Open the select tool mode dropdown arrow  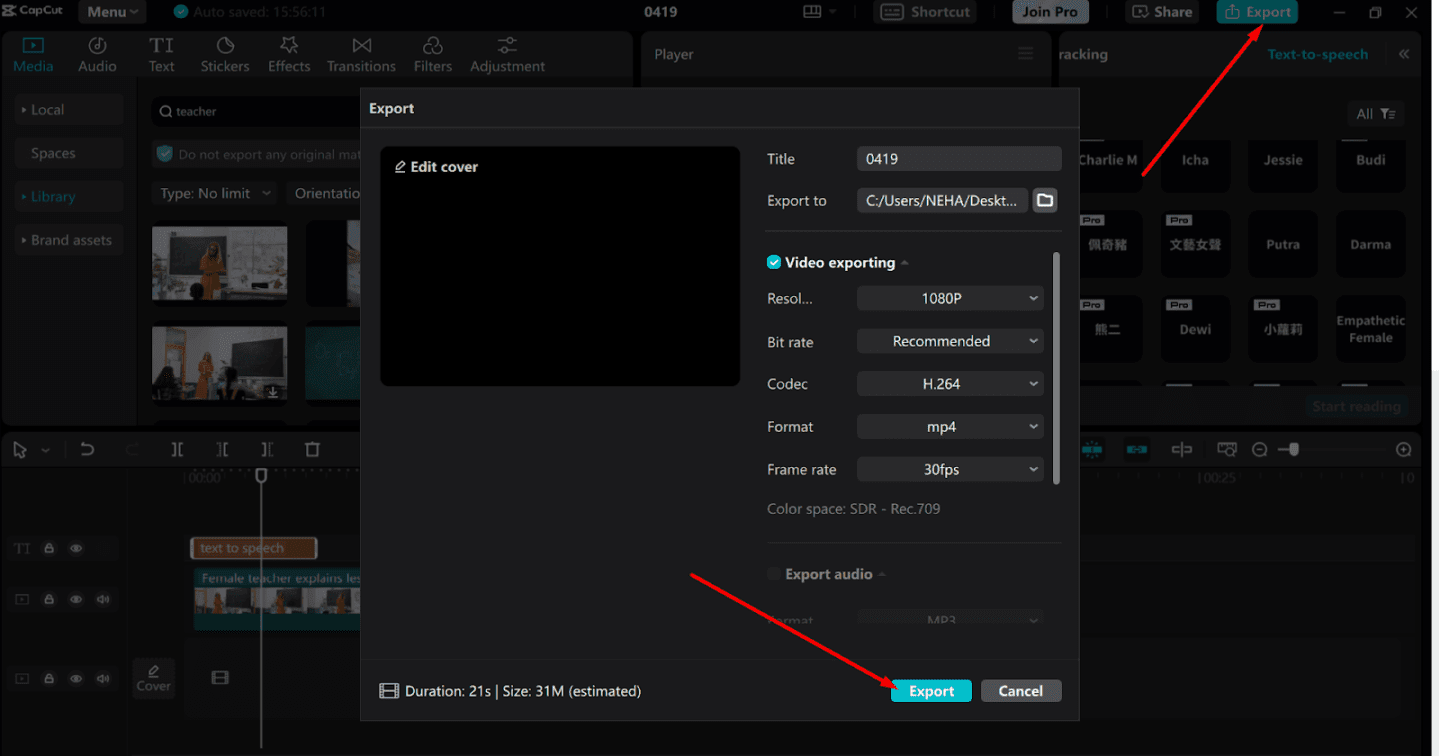[x=45, y=451]
